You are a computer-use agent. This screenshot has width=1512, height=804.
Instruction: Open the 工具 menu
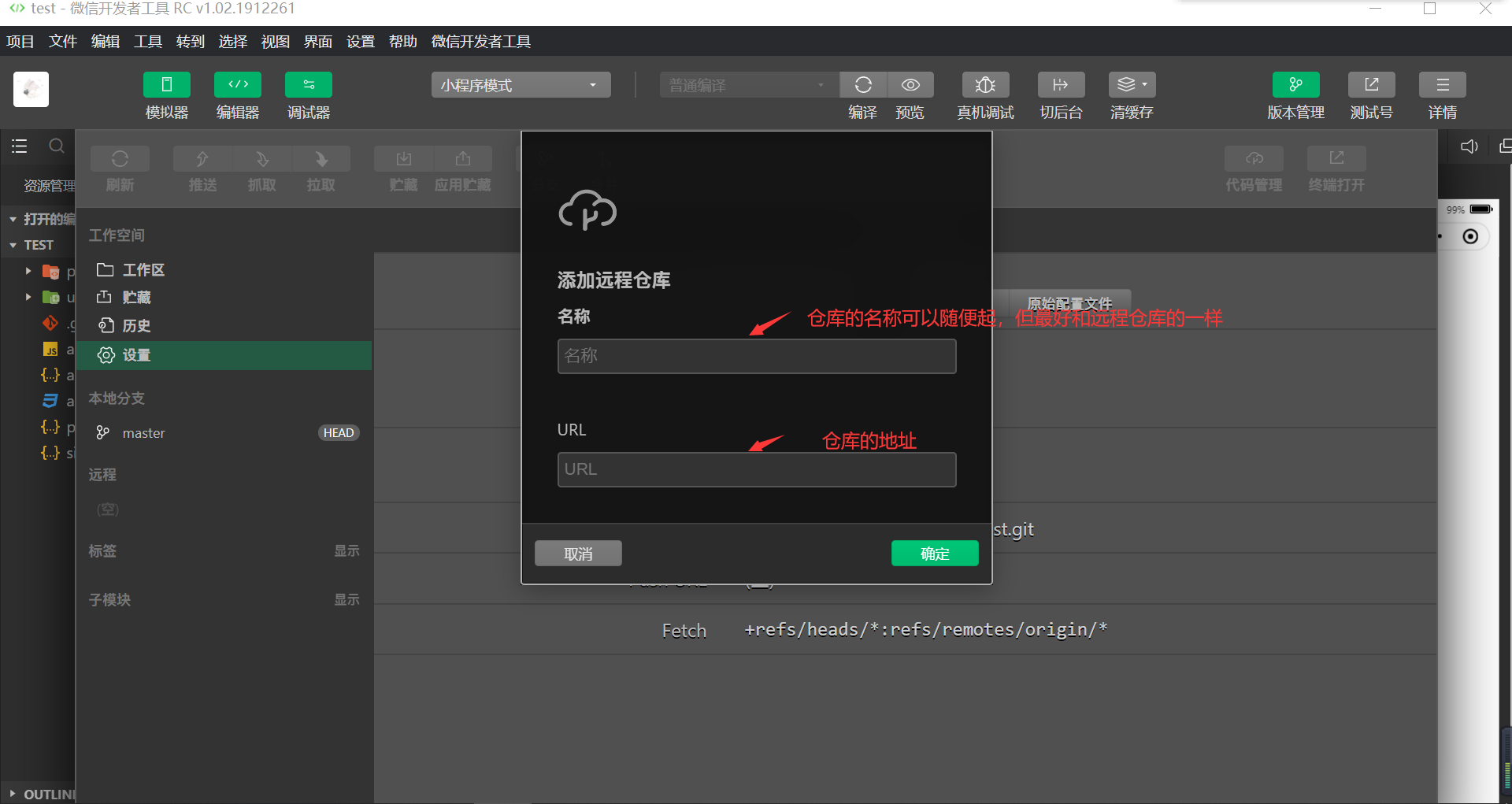[148, 42]
